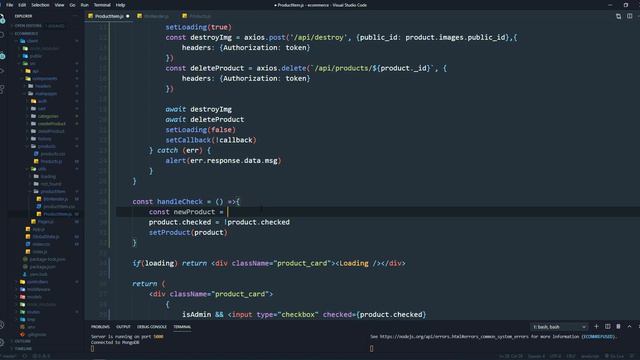The height and width of the screenshot is (360, 640).
Task: Open the Source Control view
Action: [x=2, y=55]
